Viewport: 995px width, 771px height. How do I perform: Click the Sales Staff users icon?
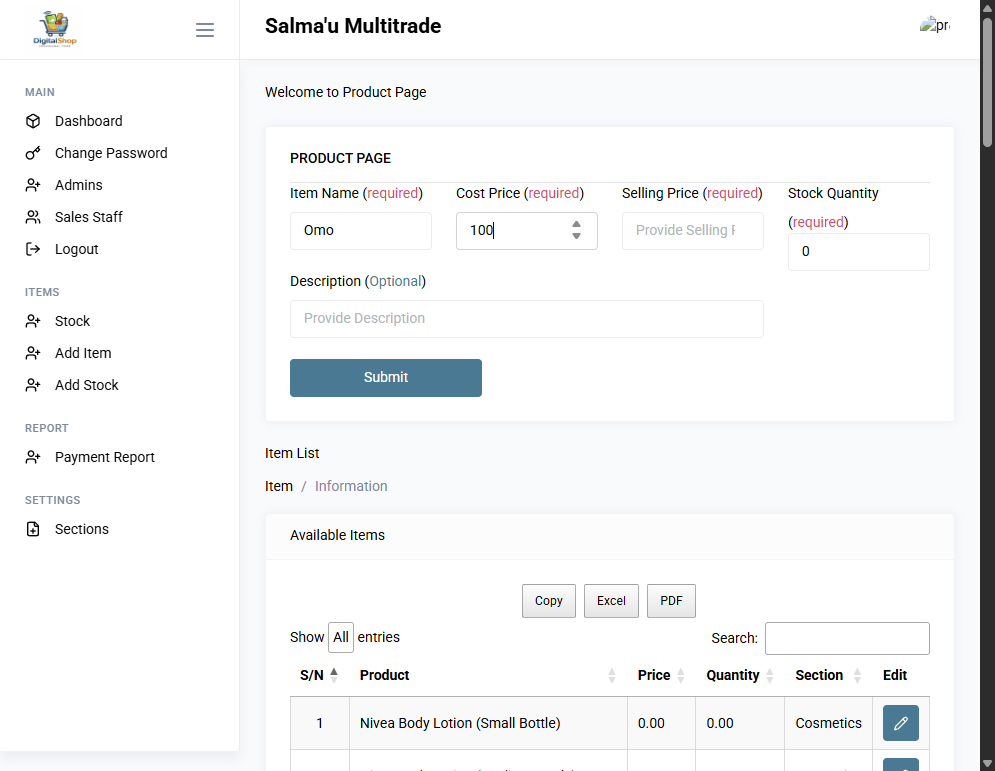coord(33,217)
